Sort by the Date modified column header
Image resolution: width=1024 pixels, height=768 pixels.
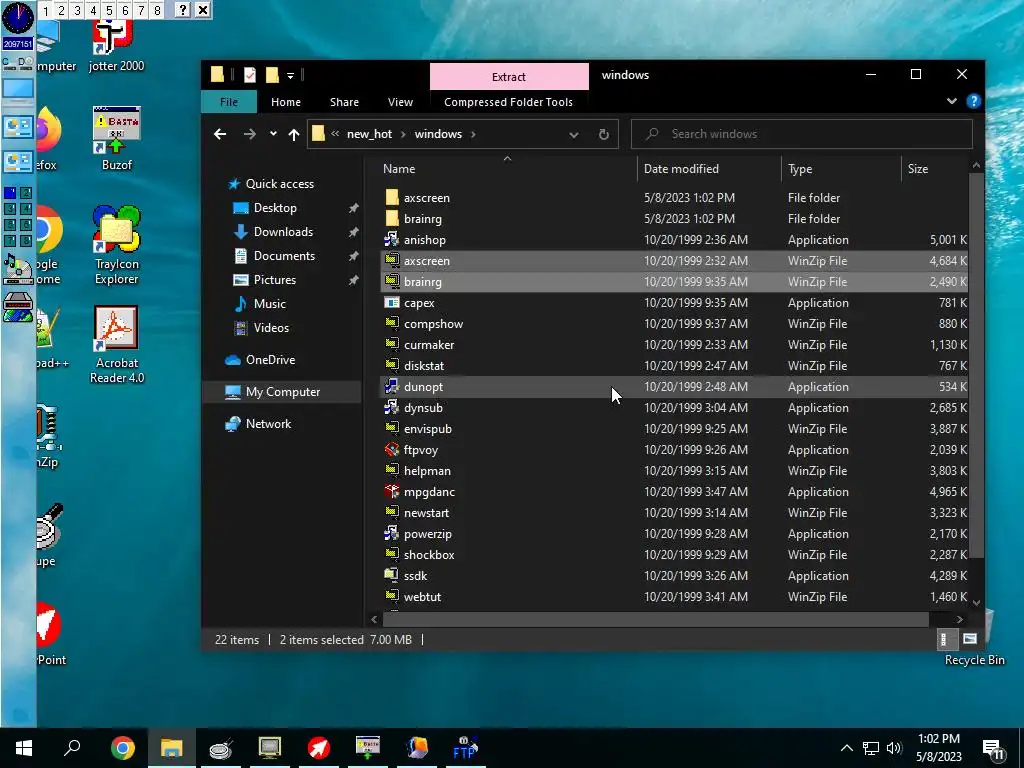tap(709, 168)
